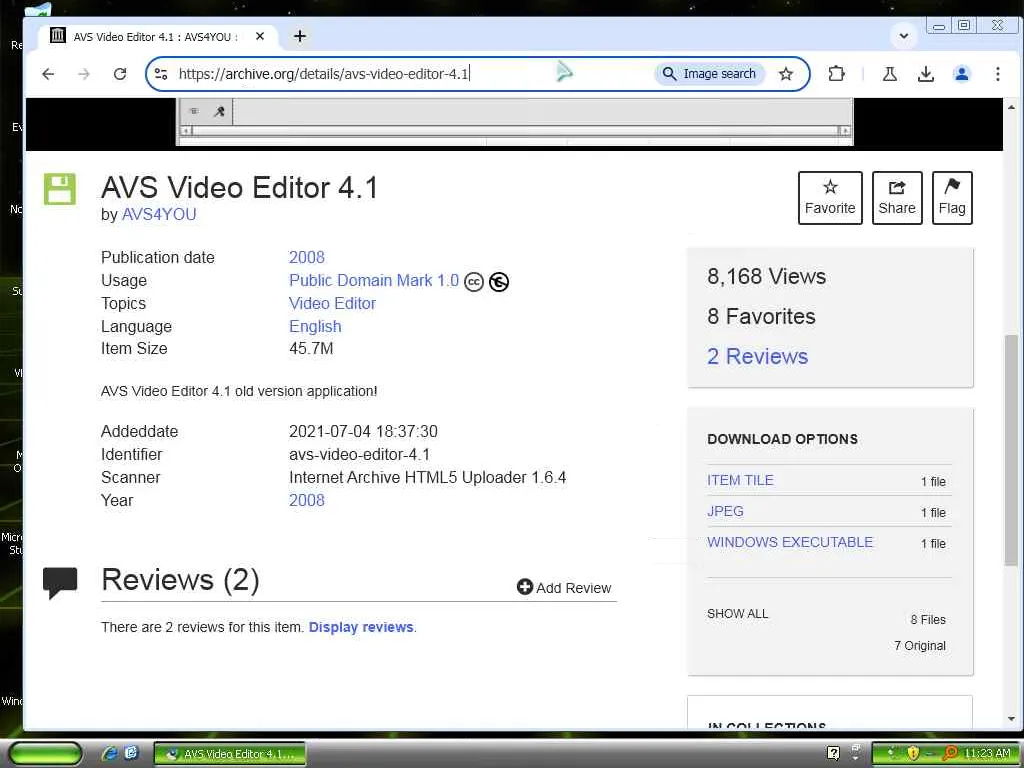Viewport: 1024px width, 768px height.
Task: Click the 8 Files text
Action: coord(928,620)
